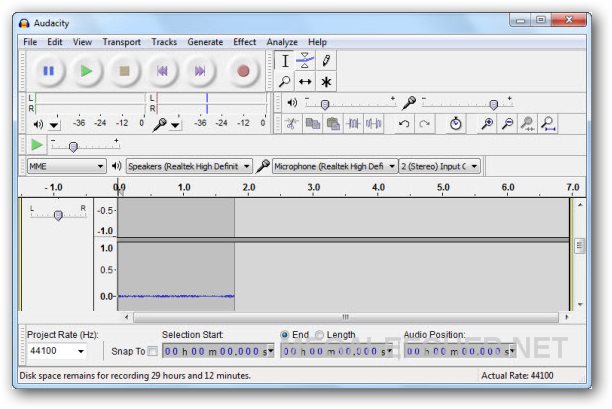Click the vertical scrollbar up arrow

click(580, 205)
